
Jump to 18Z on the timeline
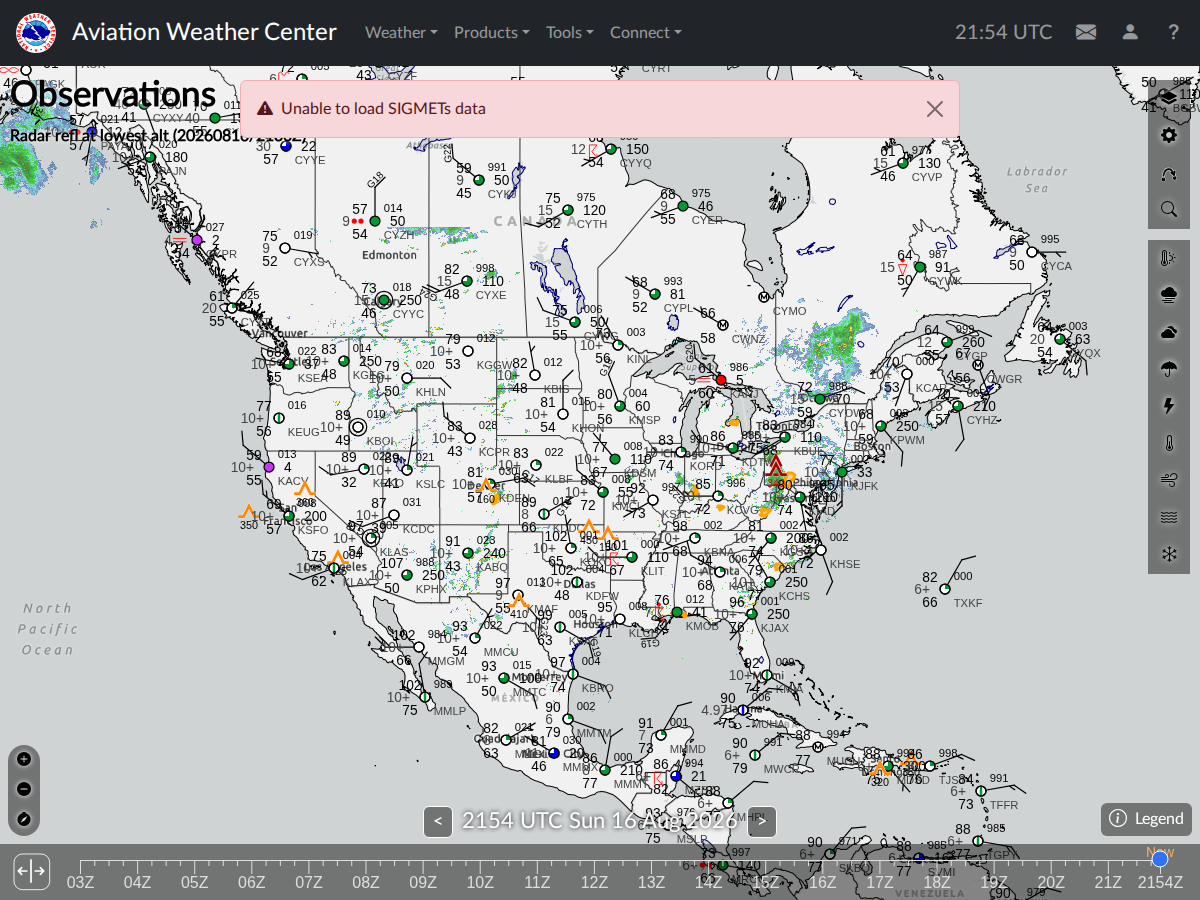[x=937, y=881]
